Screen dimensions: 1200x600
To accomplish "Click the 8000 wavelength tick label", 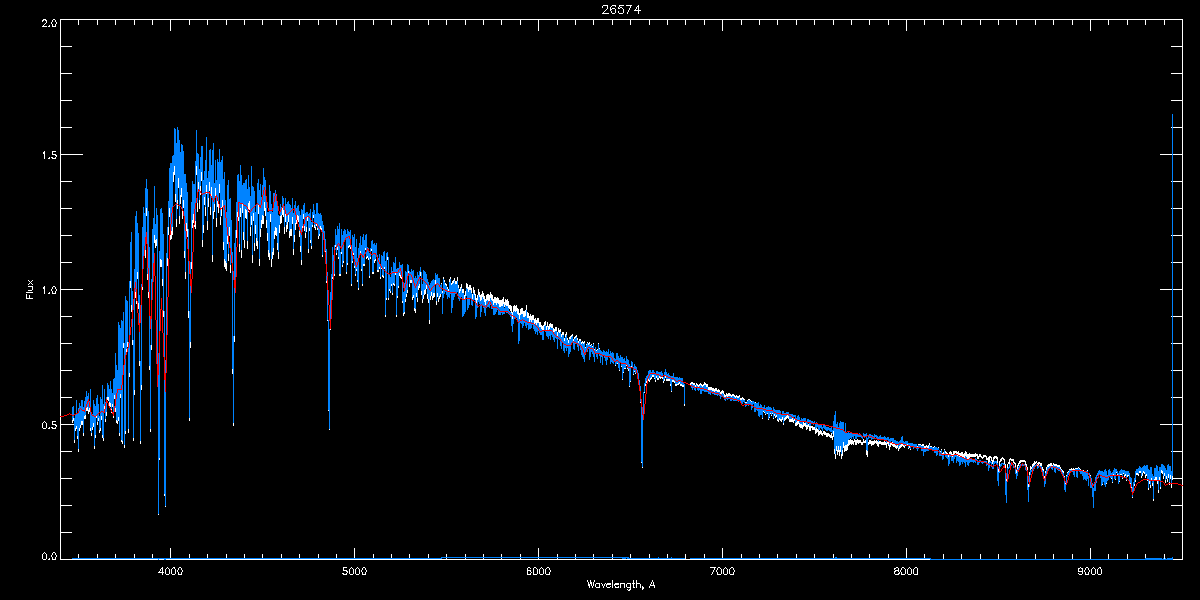I will [x=906, y=572].
